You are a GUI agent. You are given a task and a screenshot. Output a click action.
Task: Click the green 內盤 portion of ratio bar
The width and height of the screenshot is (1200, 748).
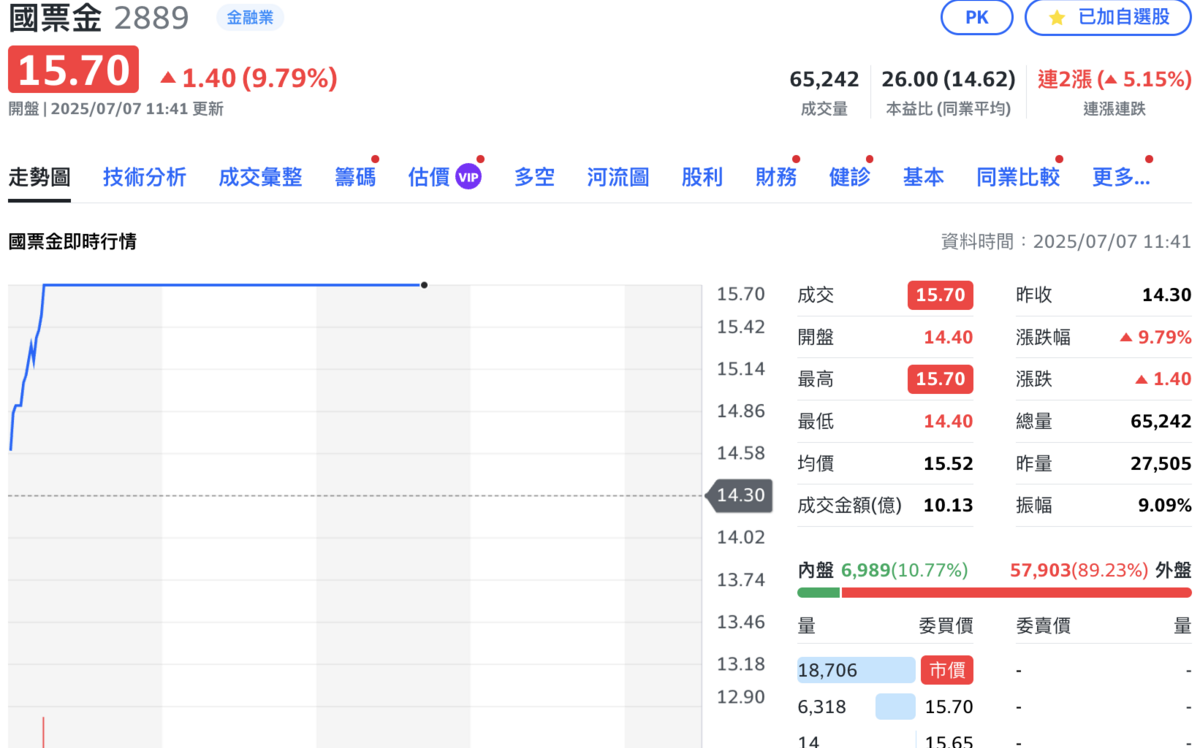tap(819, 592)
